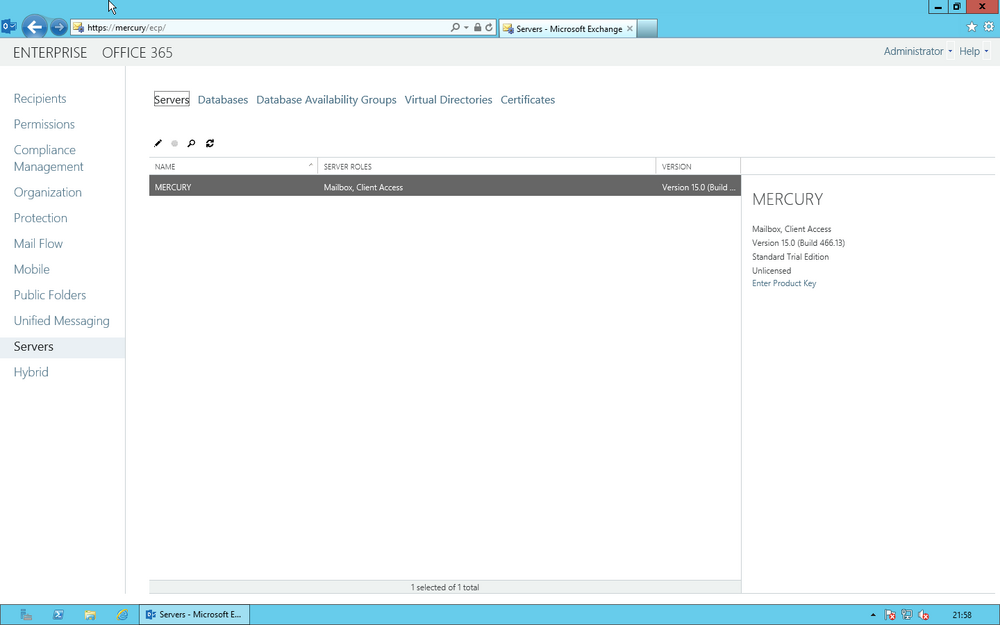Switch to OFFICE 365 in the header
The height and width of the screenshot is (625, 1000).
tap(137, 53)
